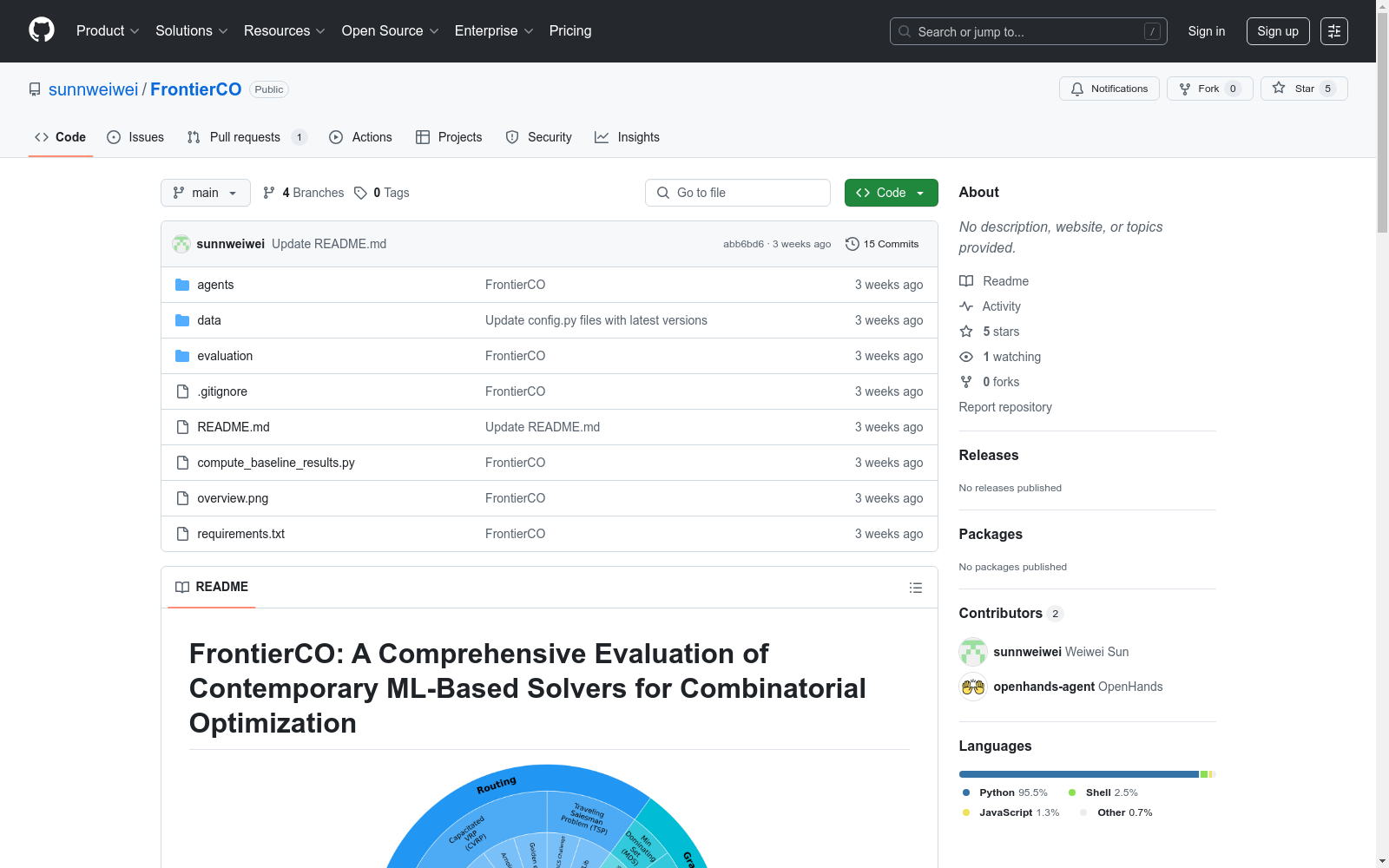This screenshot has width=1389, height=868.
Task: Switch to the Issues tab
Action: coord(135,137)
